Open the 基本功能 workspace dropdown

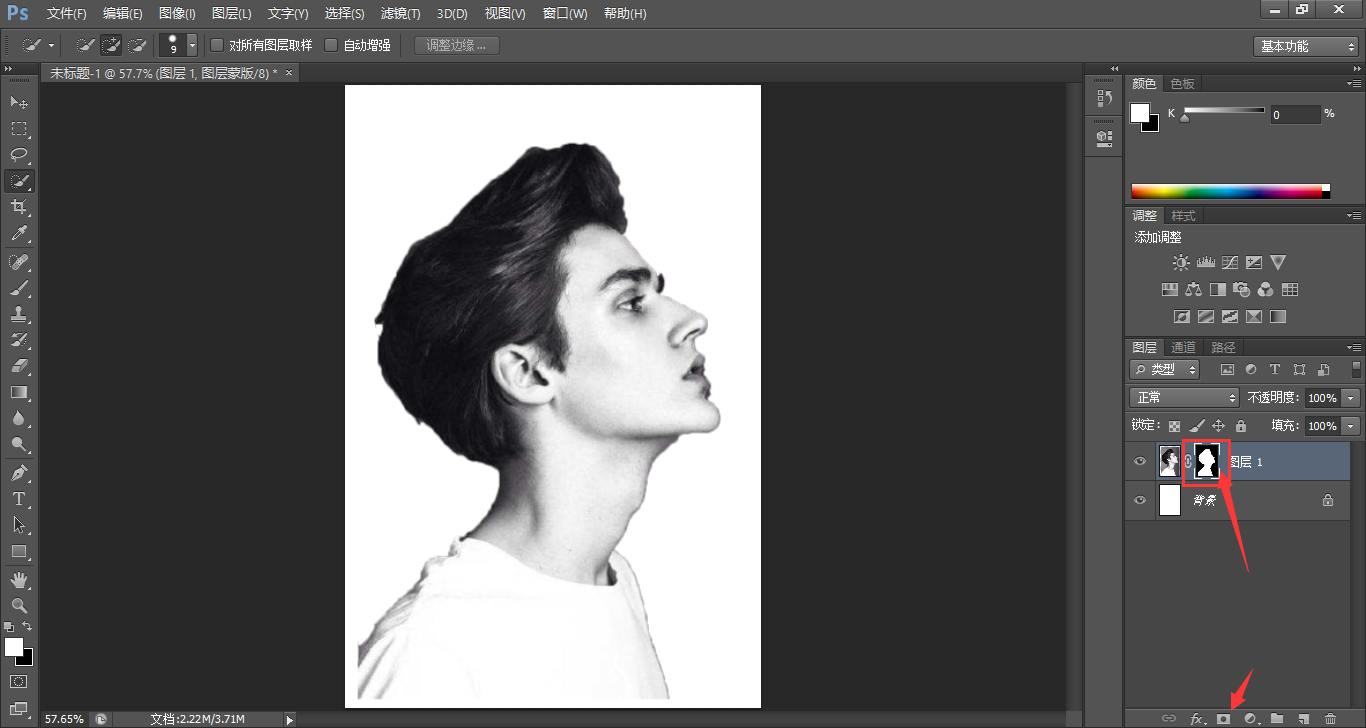coord(1305,46)
